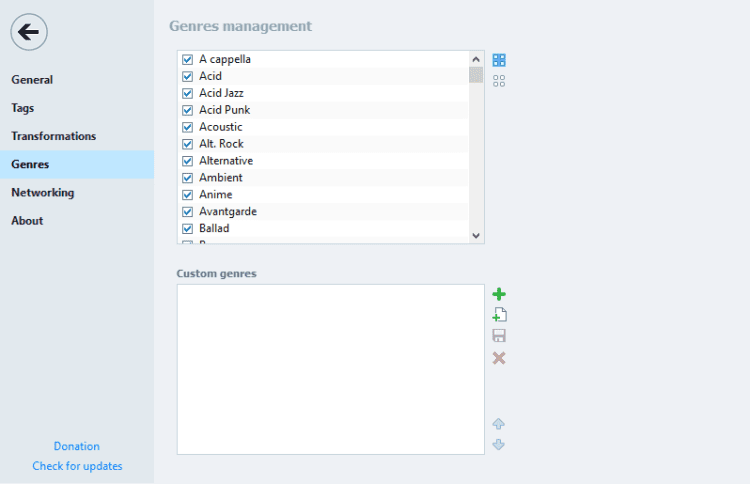Click the Check for updates link
Screen dimensions: 750x484
pyautogui.click(x=77, y=467)
